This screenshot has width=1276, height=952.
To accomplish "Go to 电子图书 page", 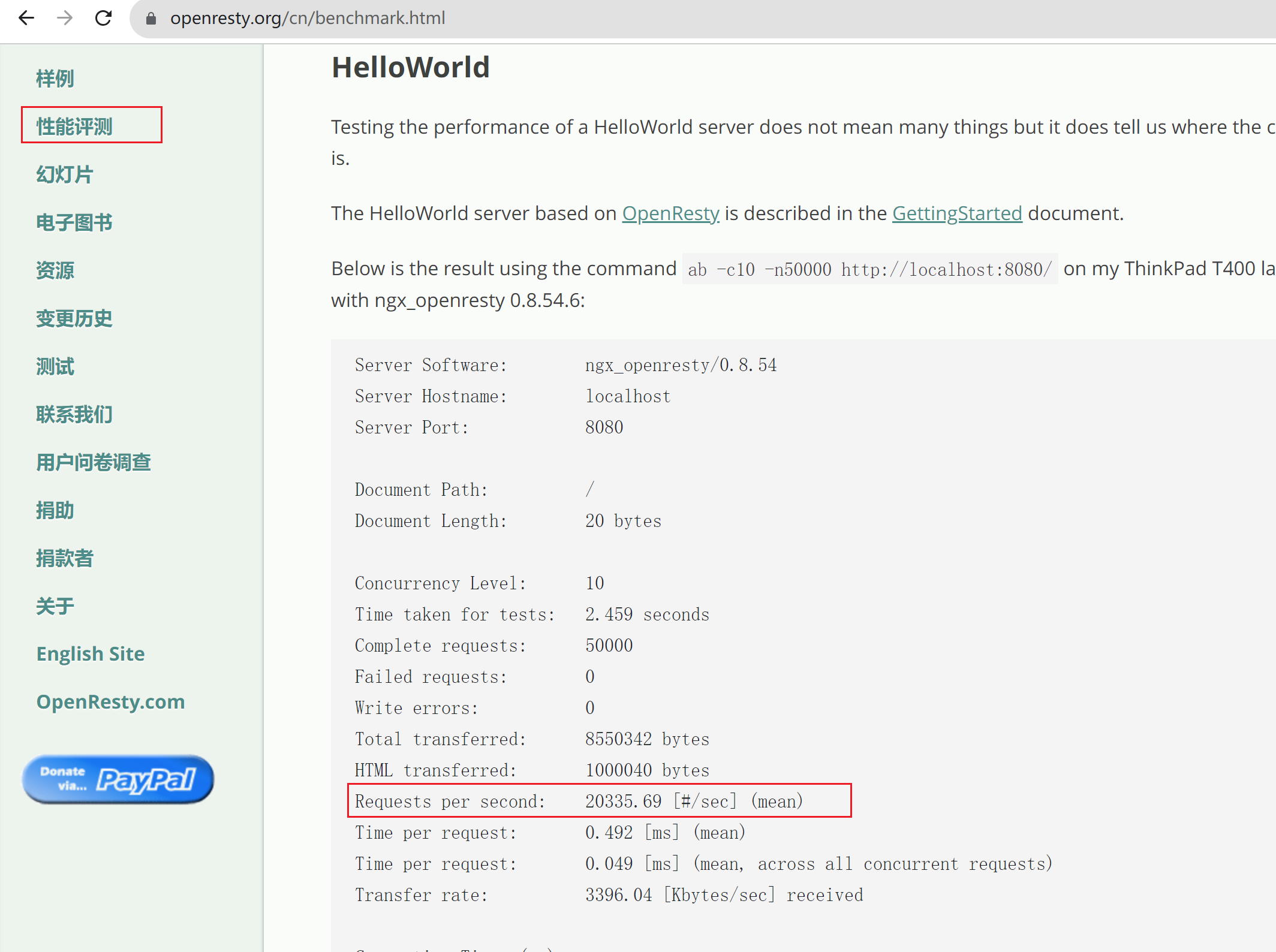I will pos(74,222).
